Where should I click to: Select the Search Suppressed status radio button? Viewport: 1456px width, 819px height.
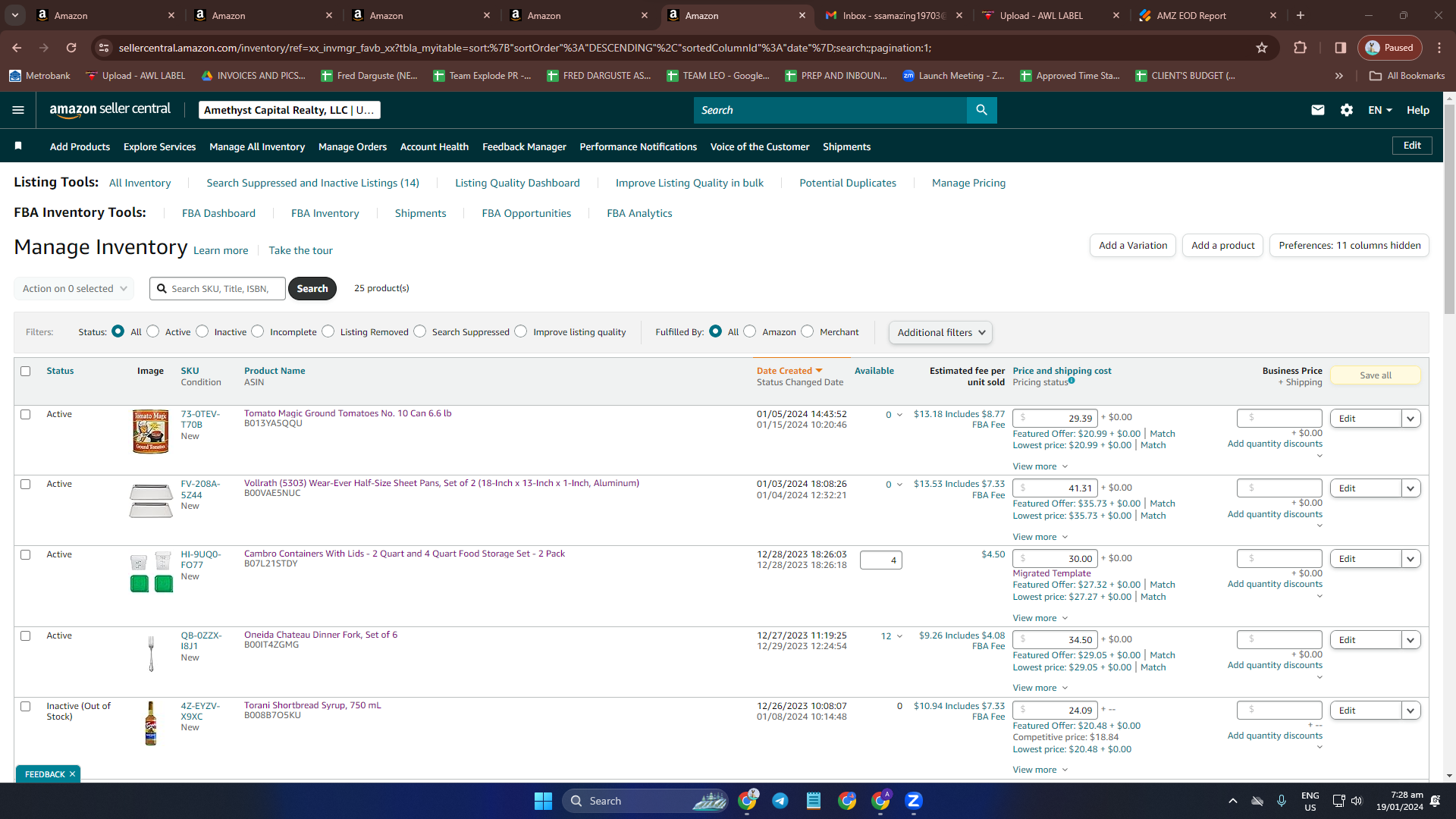point(420,331)
